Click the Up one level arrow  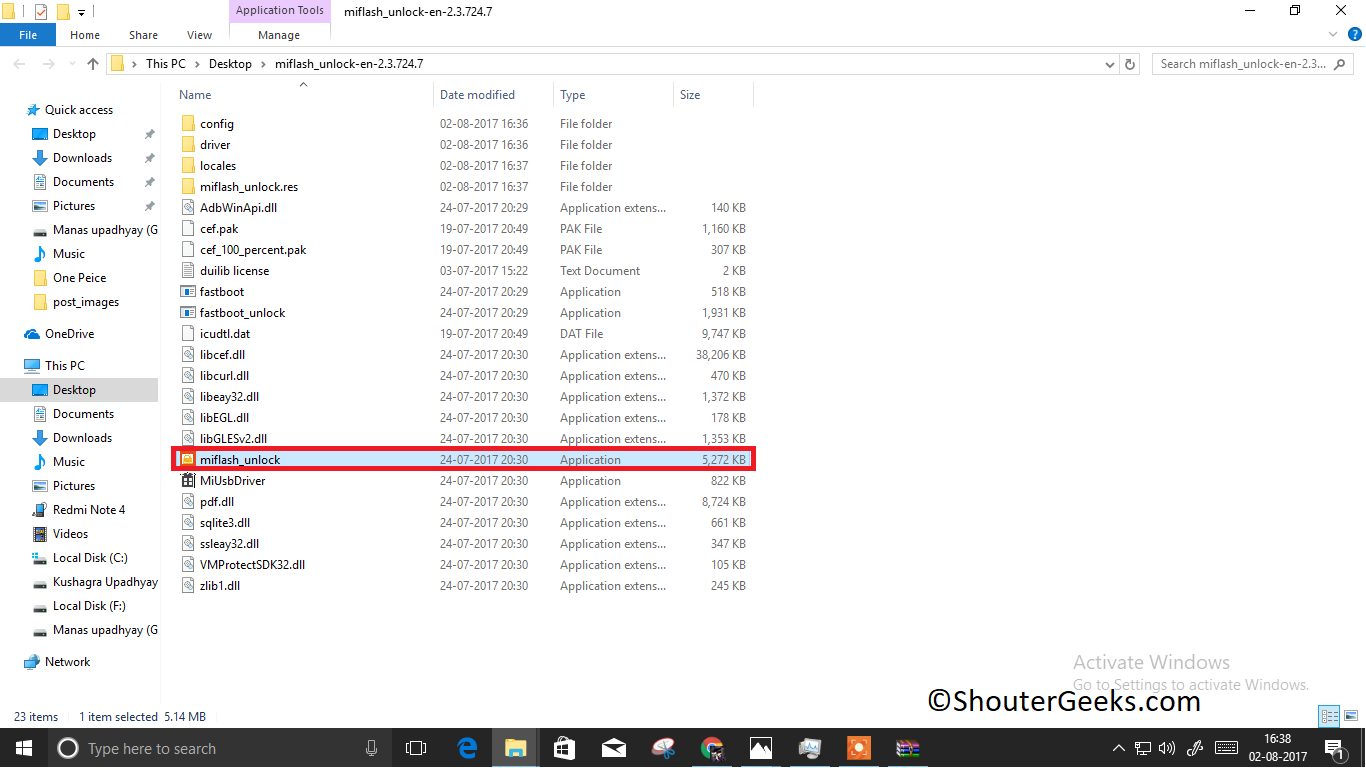point(93,64)
